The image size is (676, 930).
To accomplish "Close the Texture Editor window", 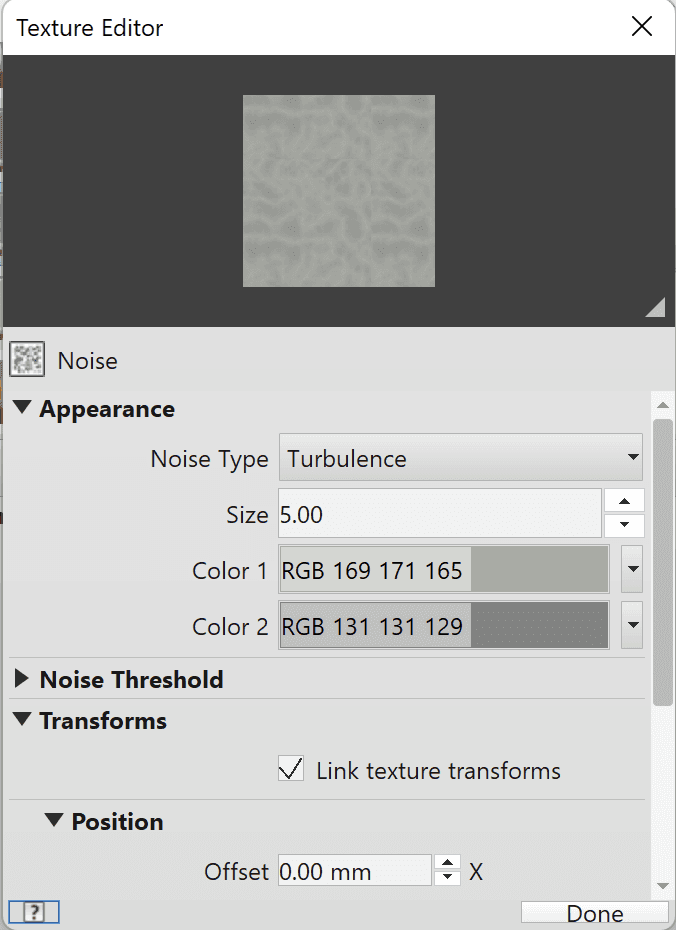I will (642, 27).
